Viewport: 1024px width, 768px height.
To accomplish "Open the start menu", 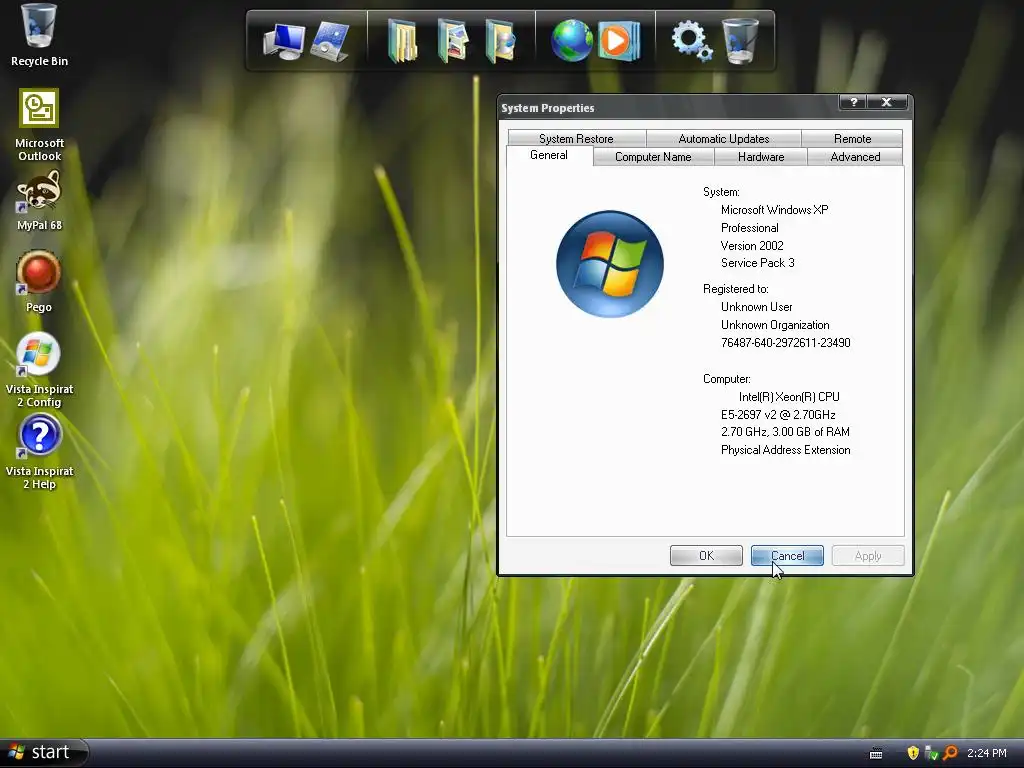I will tap(43, 753).
